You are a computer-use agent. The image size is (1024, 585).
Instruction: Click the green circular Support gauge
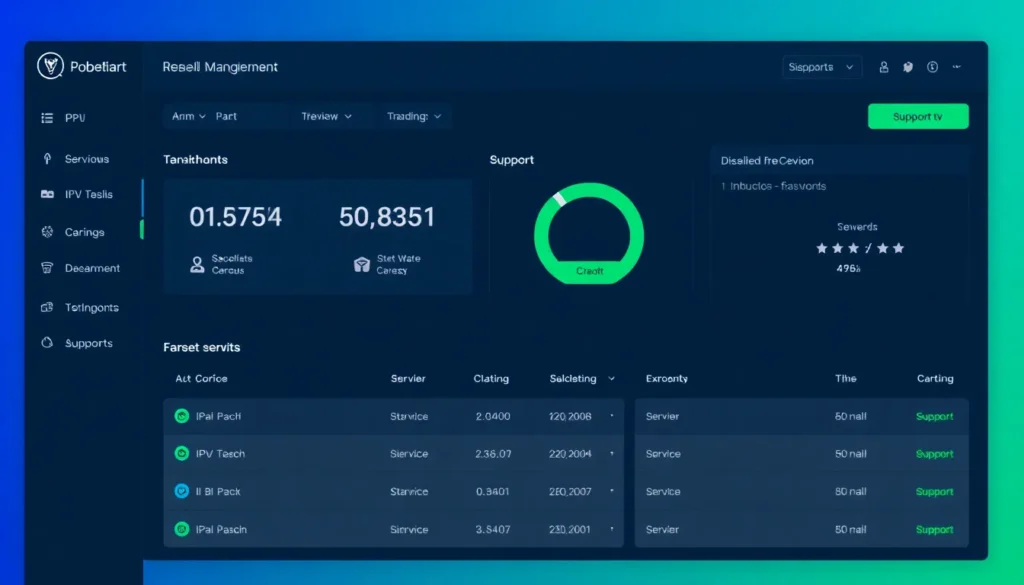click(589, 234)
